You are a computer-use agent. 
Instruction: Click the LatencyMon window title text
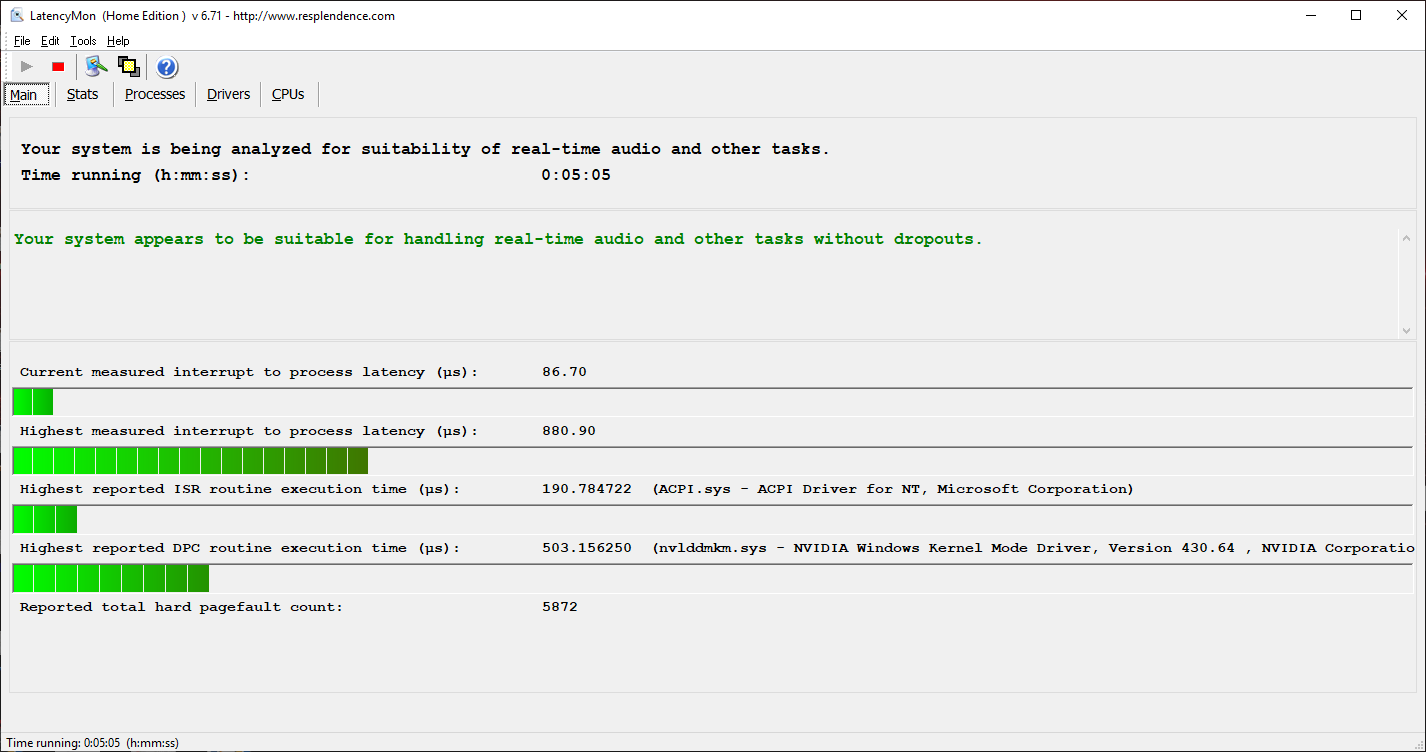(x=212, y=16)
